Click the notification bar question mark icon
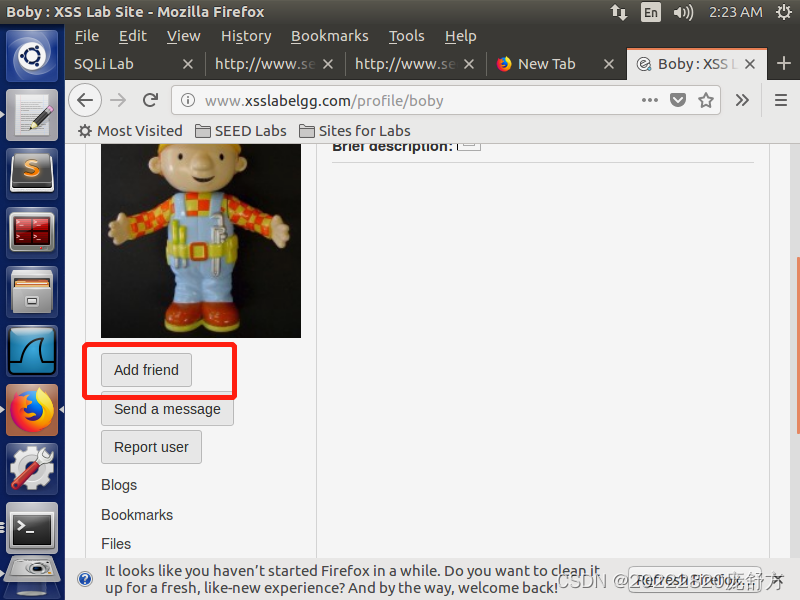 (x=85, y=579)
